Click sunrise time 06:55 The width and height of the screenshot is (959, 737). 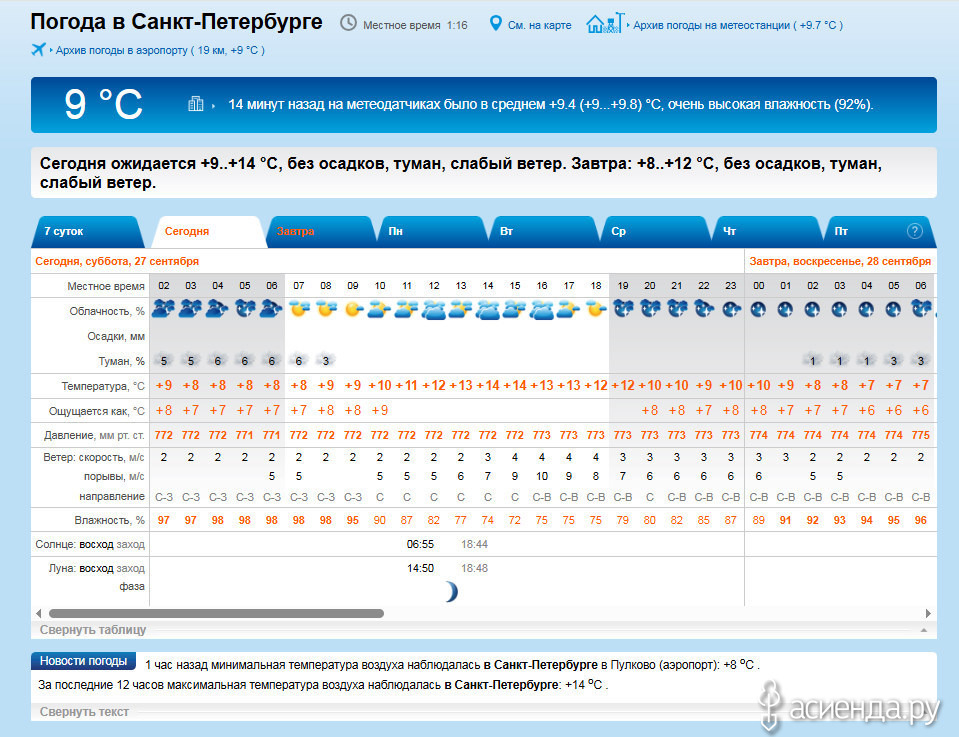click(420, 544)
